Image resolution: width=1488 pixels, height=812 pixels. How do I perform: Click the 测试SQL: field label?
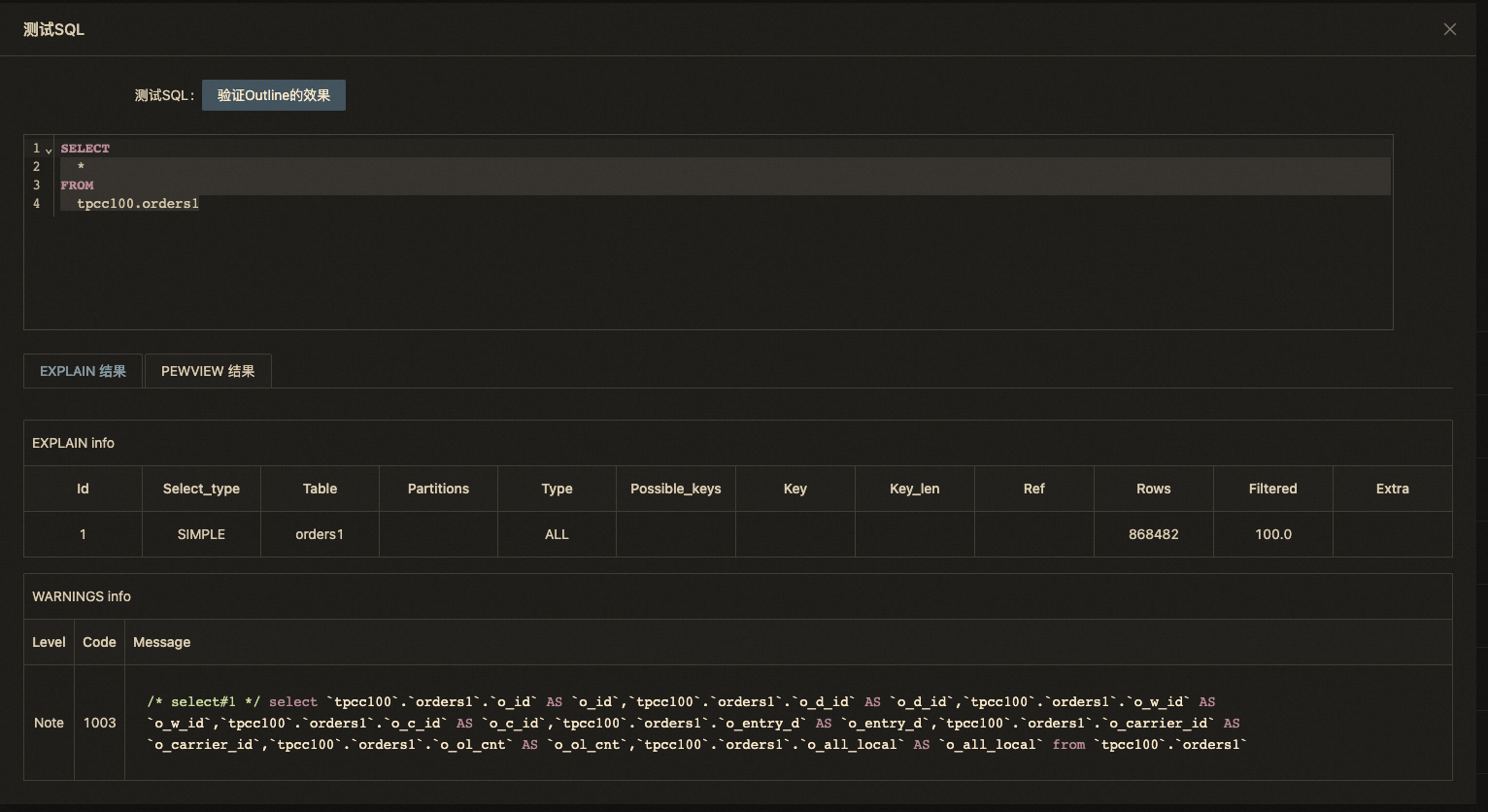(x=165, y=95)
